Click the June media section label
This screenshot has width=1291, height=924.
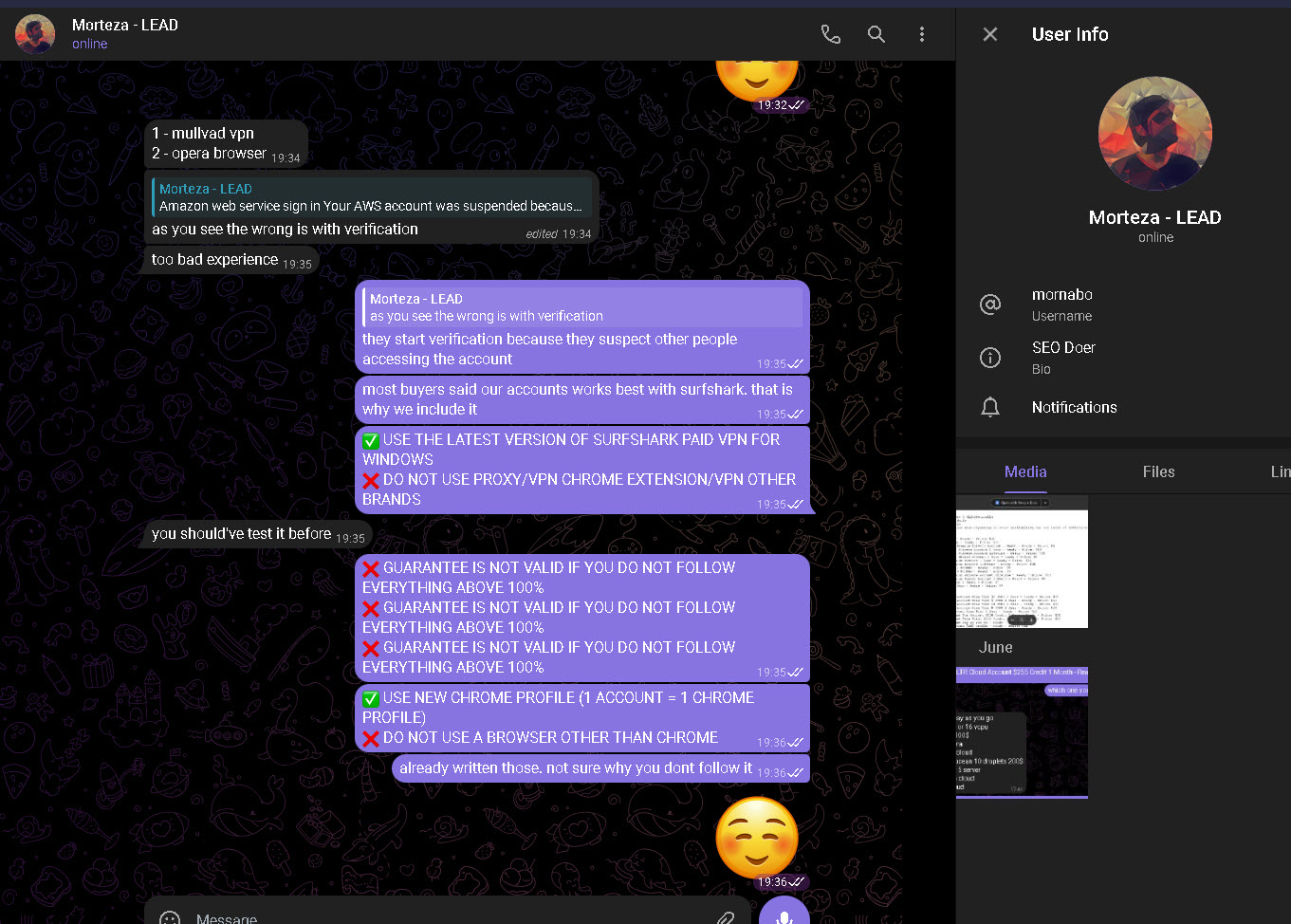(x=996, y=647)
